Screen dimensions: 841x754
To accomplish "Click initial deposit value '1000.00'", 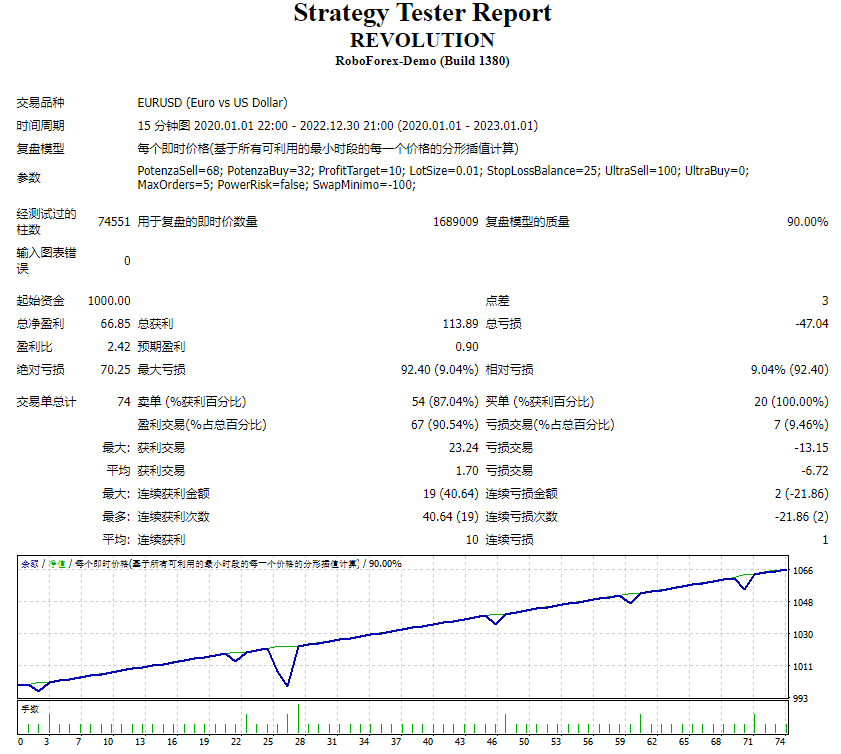I will click(x=109, y=300).
